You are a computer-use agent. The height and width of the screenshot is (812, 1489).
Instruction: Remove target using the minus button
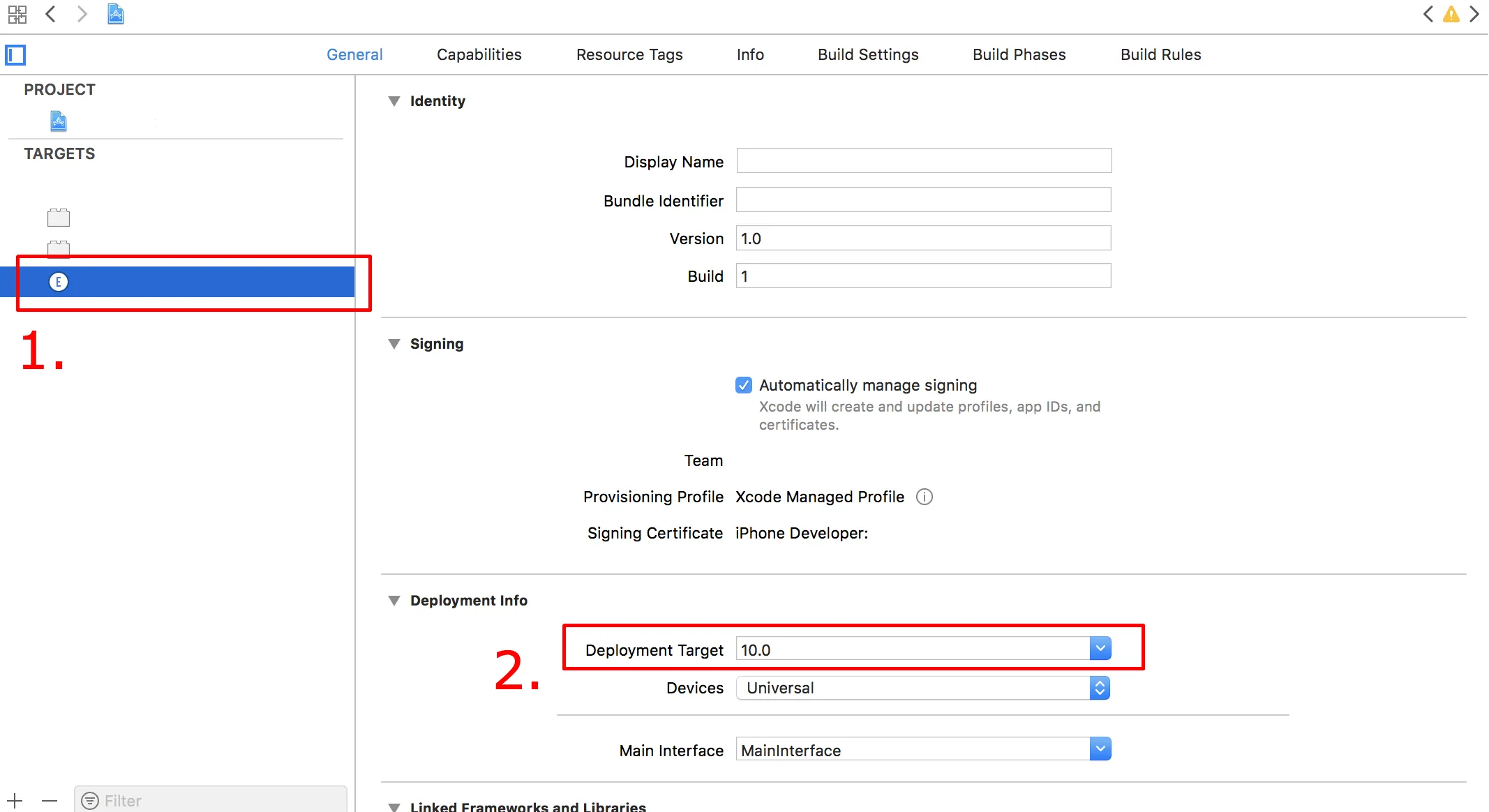[49, 801]
